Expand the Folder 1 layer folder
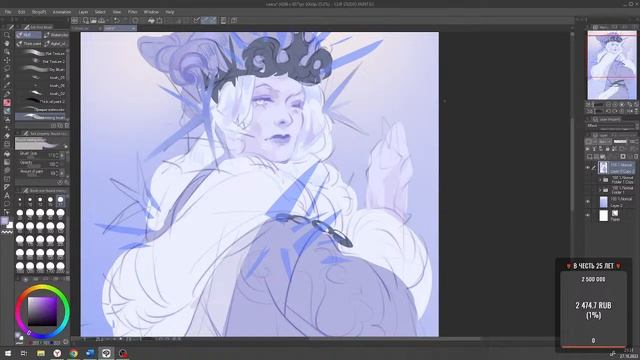 600,190
